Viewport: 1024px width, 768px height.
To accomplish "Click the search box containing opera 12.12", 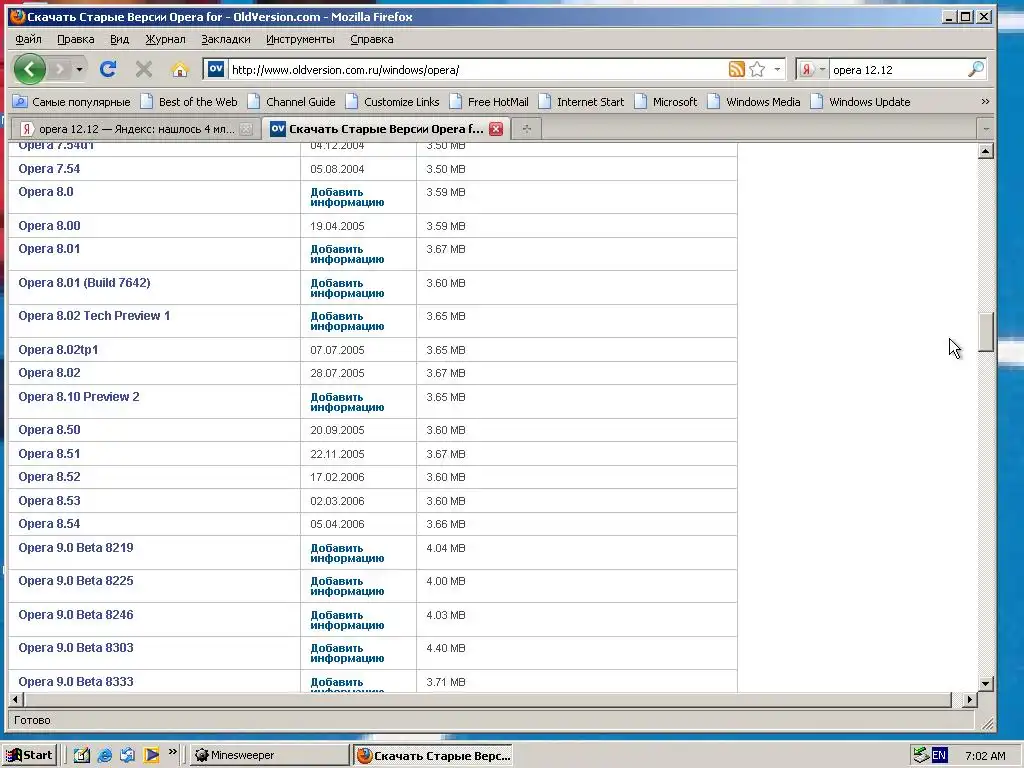I will tap(898, 69).
